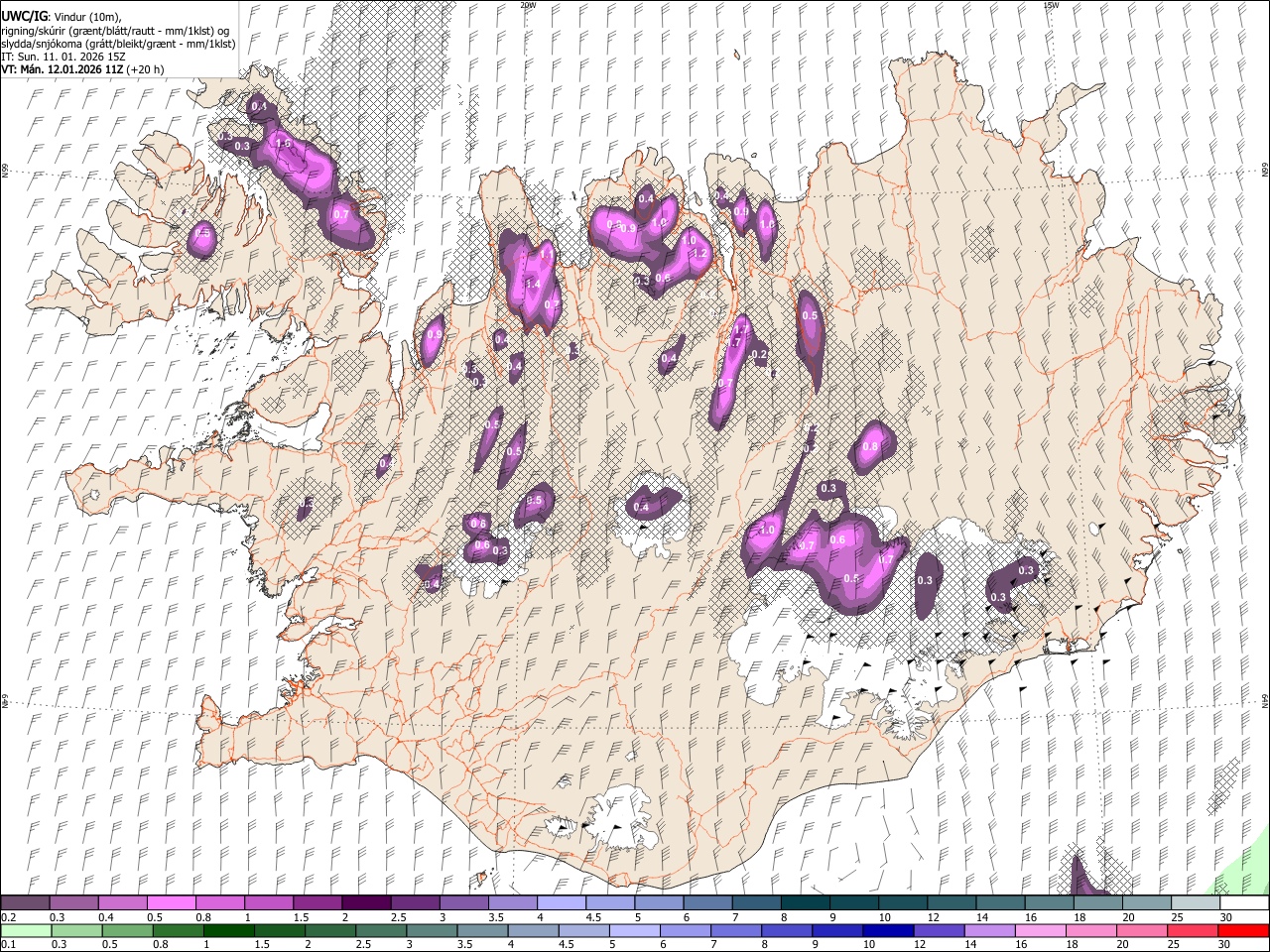Select the upper legend swatch between 25 and 30
Screen dimensions: 1270x952
pos(1196,903)
